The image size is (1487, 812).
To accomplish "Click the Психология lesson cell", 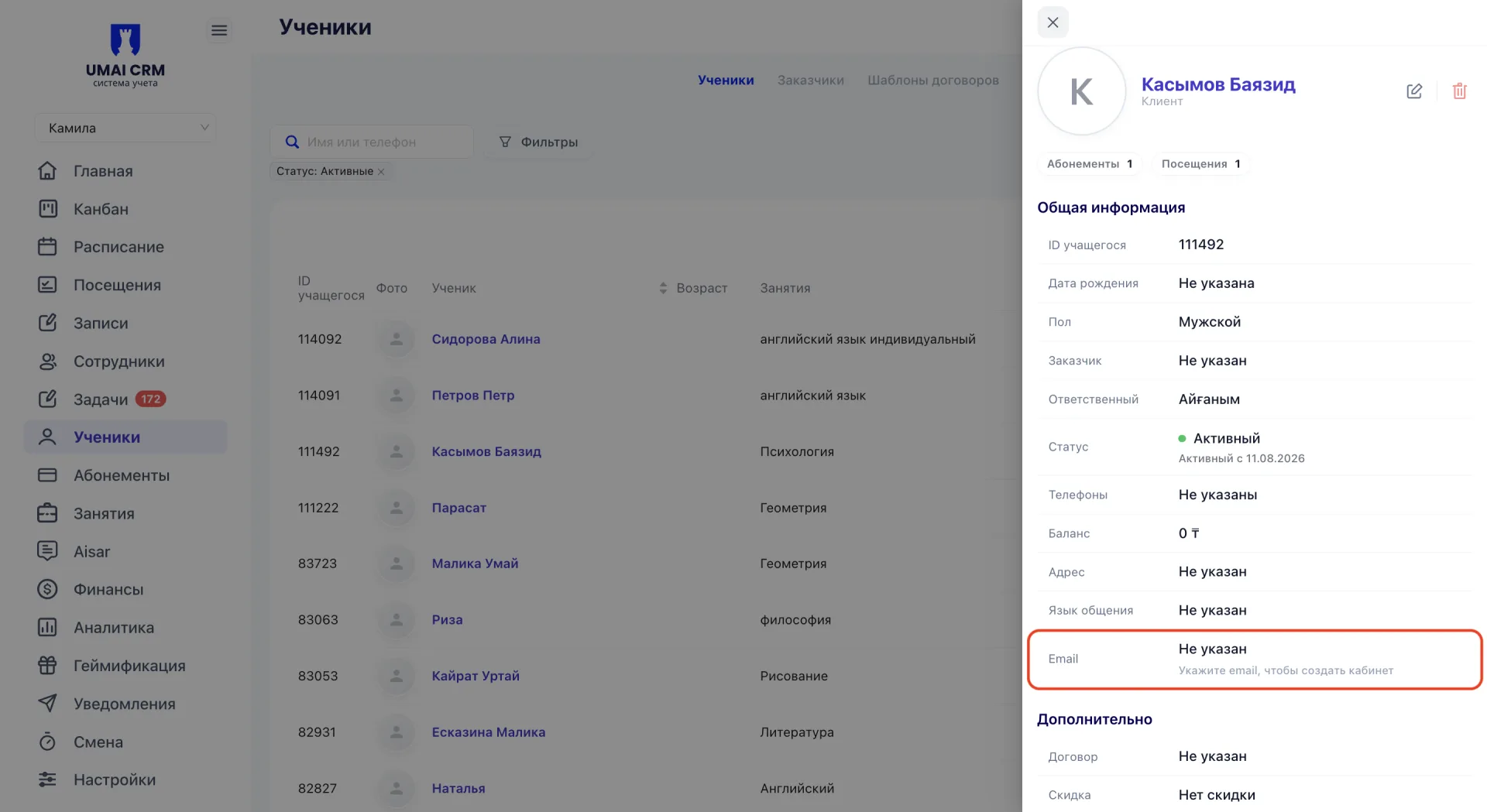I will click(x=797, y=452).
